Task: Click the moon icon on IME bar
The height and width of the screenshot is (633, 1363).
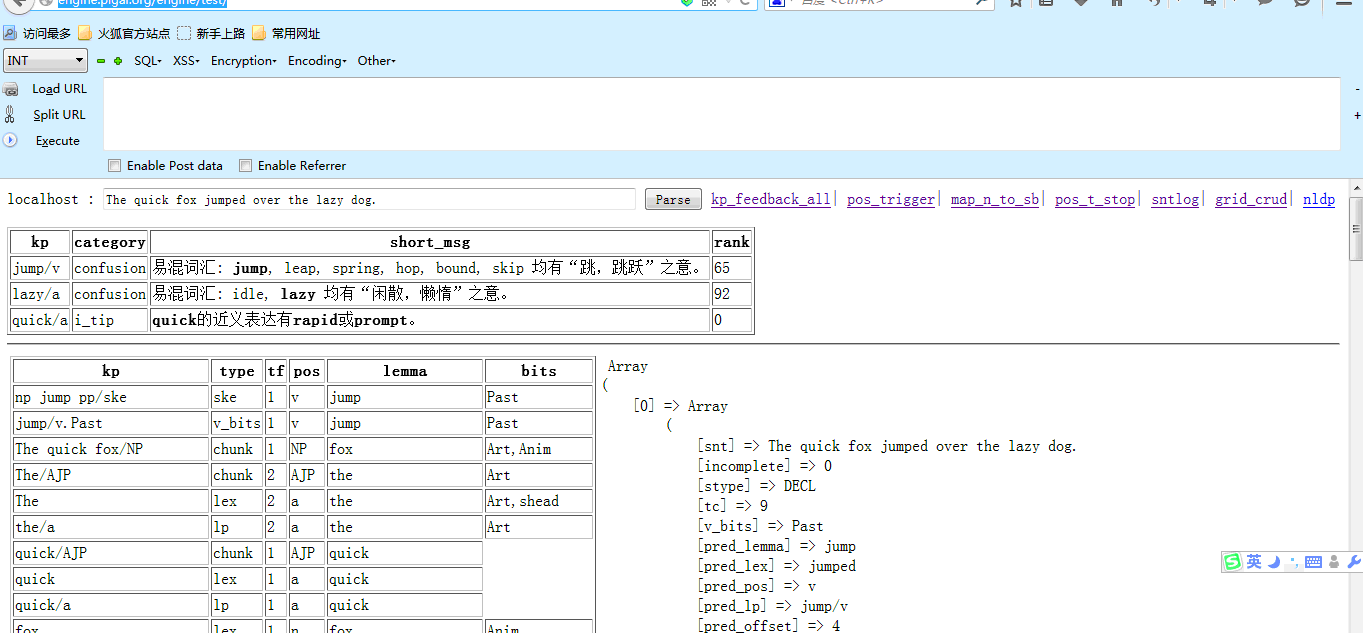Action: click(1274, 562)
